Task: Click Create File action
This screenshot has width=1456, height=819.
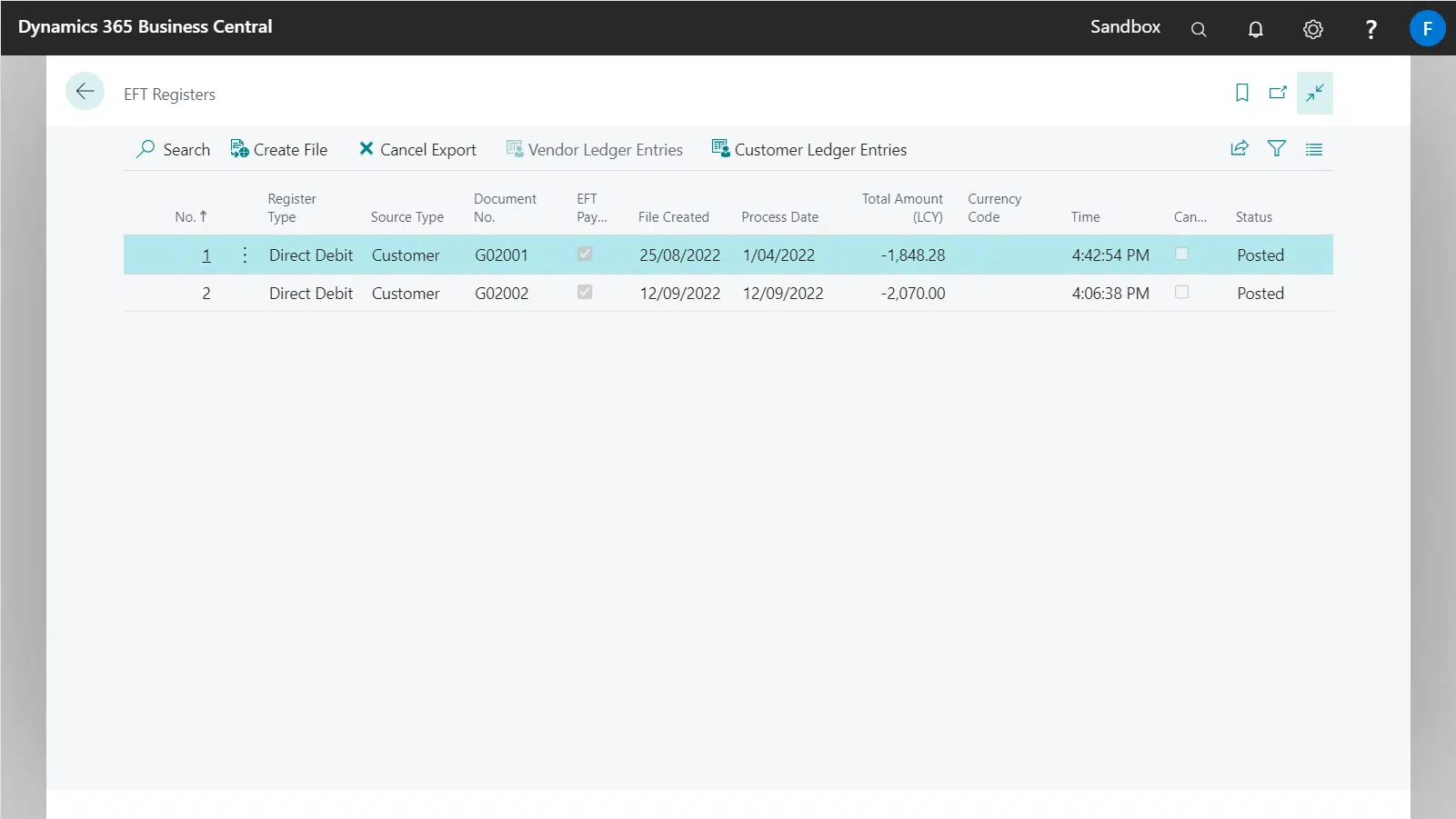Action: pos(279,150)
